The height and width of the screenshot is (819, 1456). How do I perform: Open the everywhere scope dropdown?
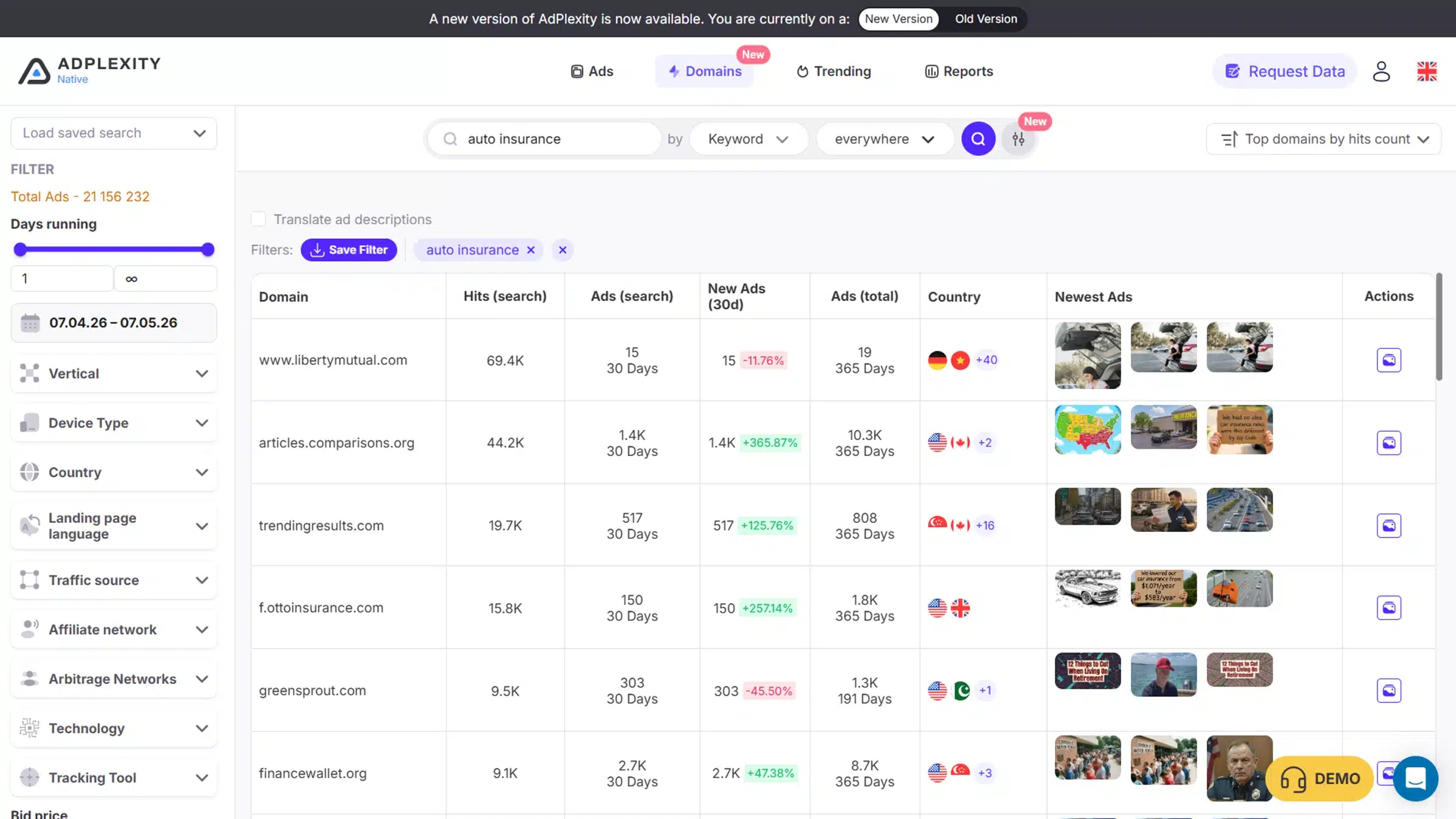pos(884,139)
